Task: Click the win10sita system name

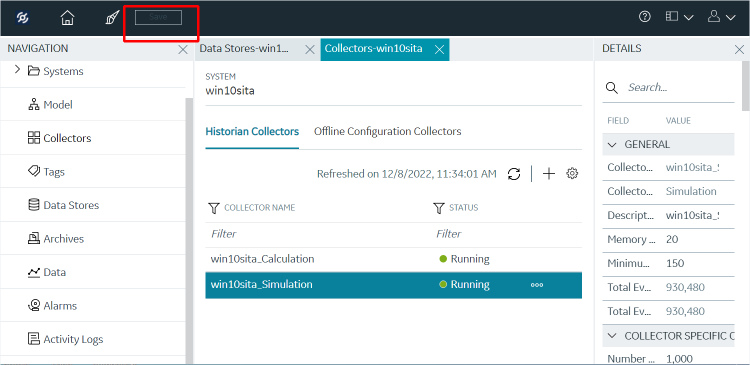Action: (x=230, y=91)
